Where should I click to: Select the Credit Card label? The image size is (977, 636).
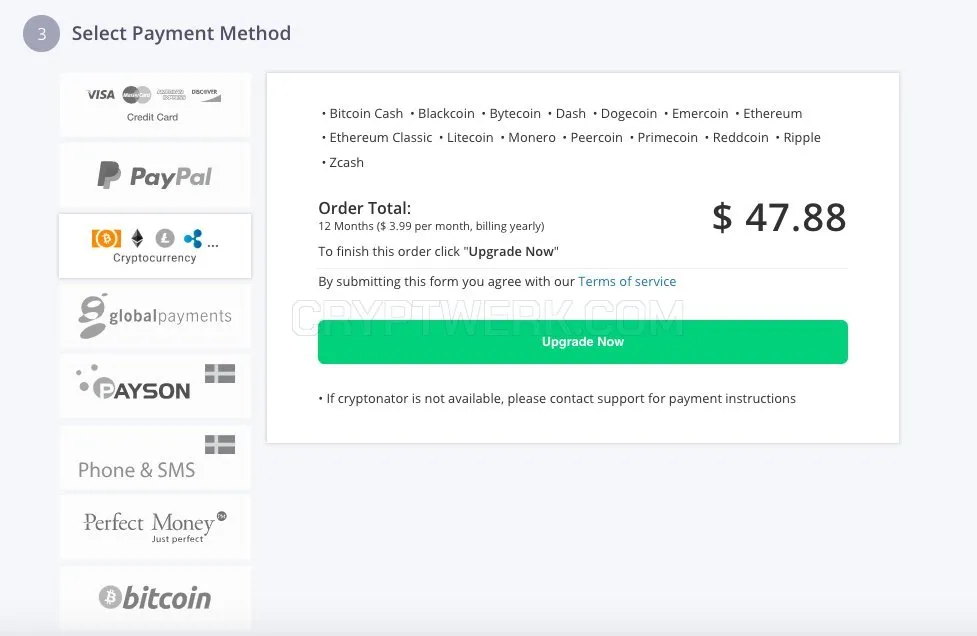point(152,117)
